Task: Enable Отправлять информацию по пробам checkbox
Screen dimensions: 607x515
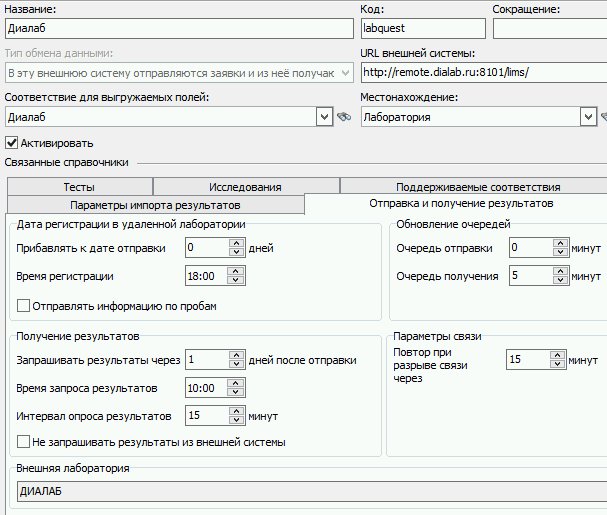Action: (23, 306)
